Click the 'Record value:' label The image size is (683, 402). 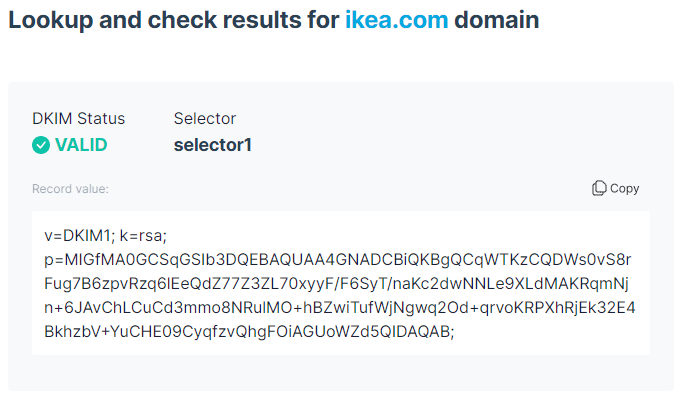click(70, 188)
